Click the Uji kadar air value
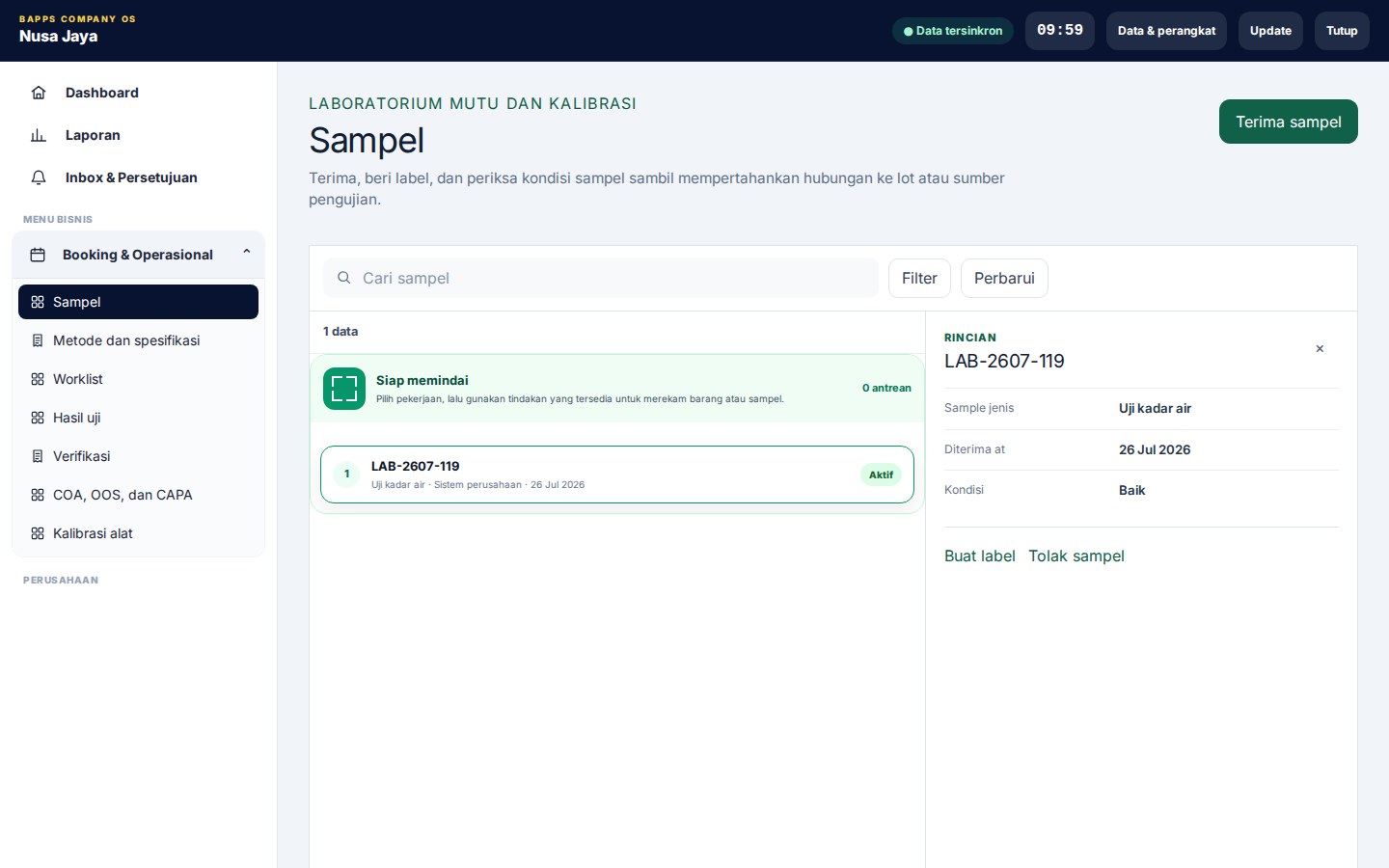Viewport: 1389px width, 868px height. pyautogui.click(x=1155, y=408)
